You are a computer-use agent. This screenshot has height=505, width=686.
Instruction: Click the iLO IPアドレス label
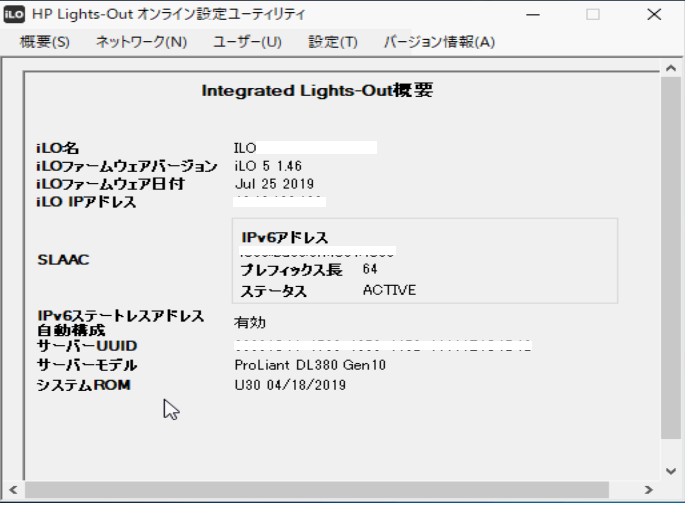click(86, 202)
